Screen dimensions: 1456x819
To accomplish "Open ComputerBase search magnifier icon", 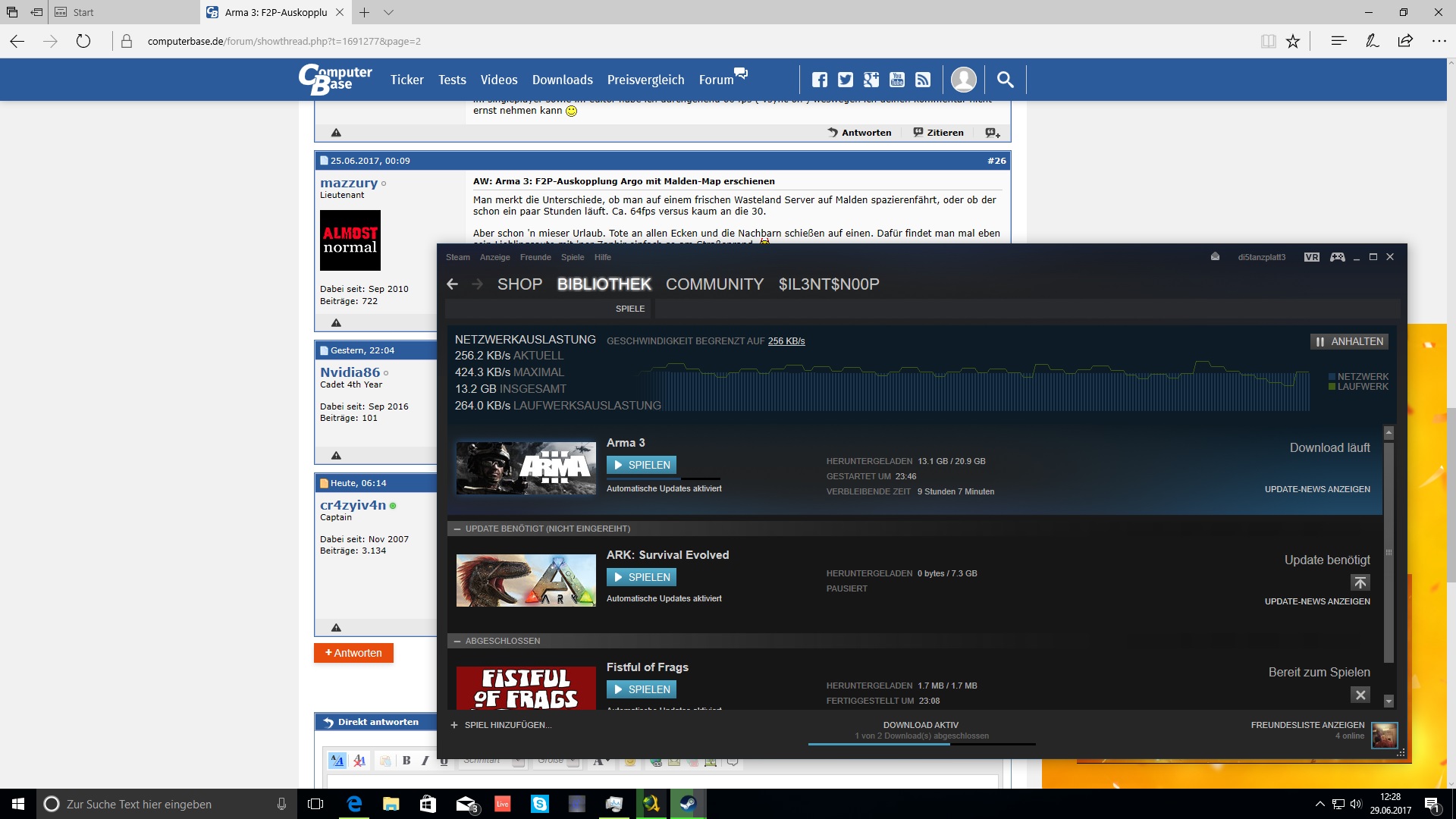I will pos(1005,80).
